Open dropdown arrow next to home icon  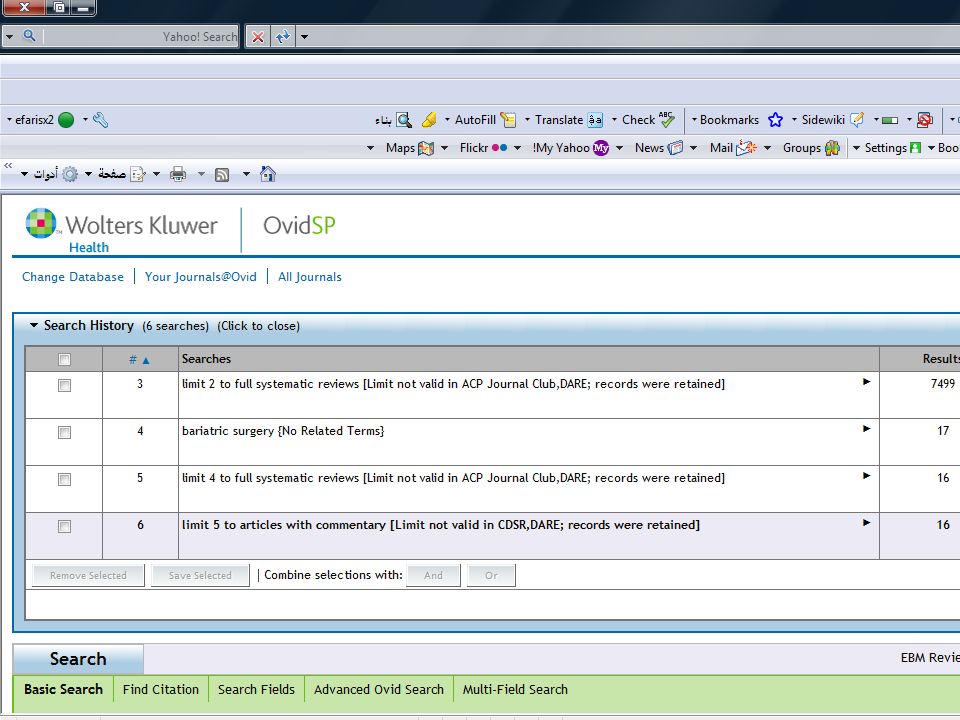(x=246, y=174)
